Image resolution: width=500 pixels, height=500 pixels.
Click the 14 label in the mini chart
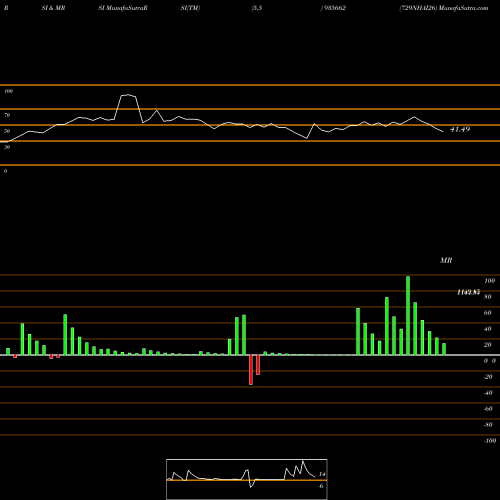(x=322, y=474)
